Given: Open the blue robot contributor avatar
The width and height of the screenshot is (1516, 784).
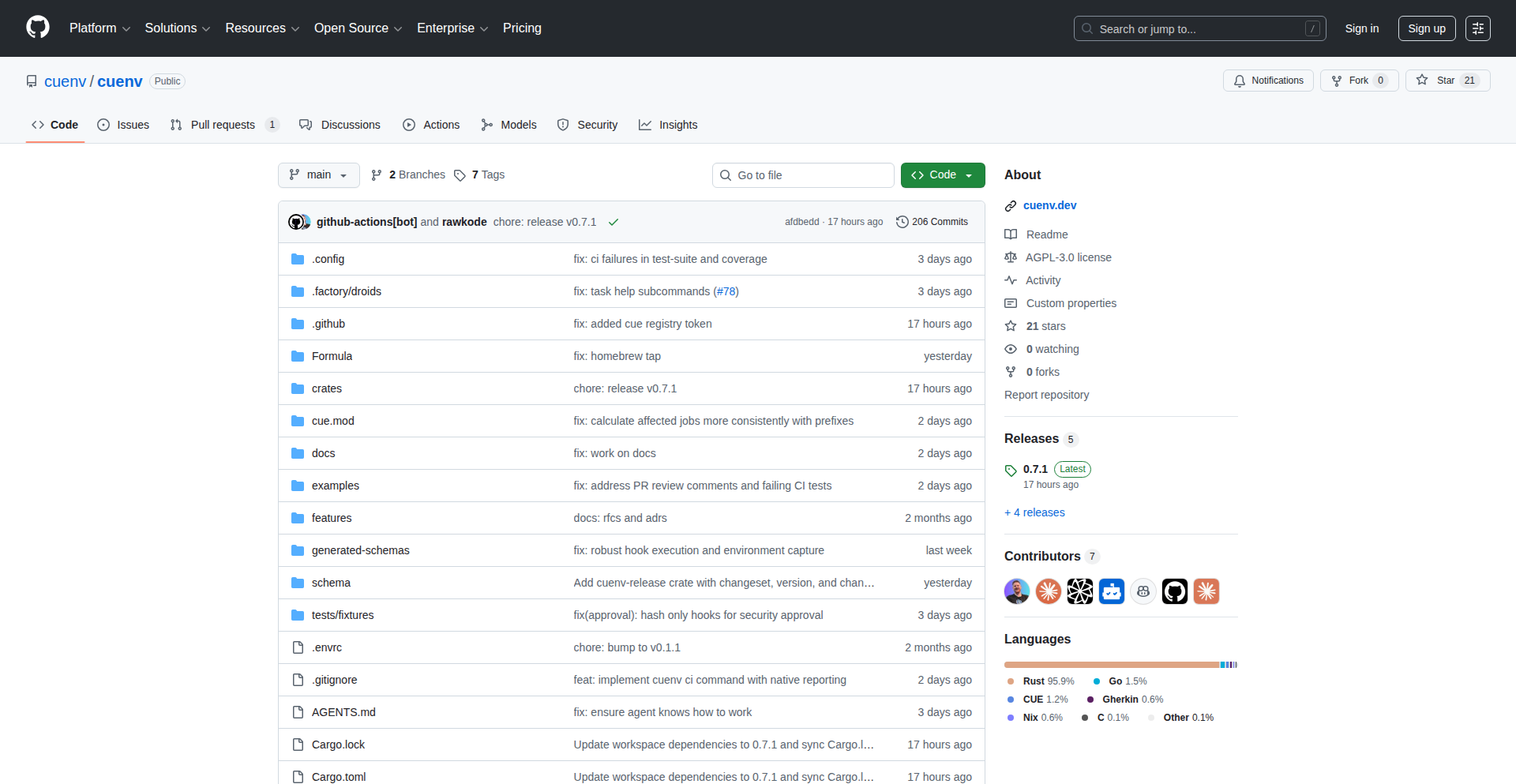Looking at the screenshot, I should [x=1112, y=591].
